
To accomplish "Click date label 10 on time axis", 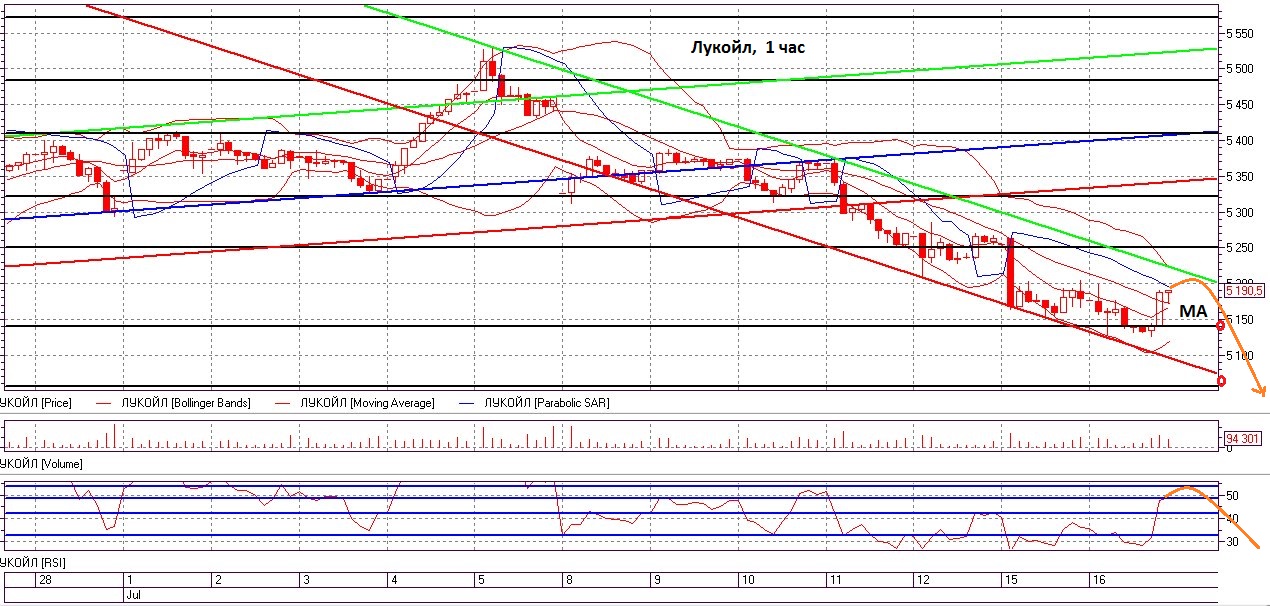I will click(x=747, y=580).
